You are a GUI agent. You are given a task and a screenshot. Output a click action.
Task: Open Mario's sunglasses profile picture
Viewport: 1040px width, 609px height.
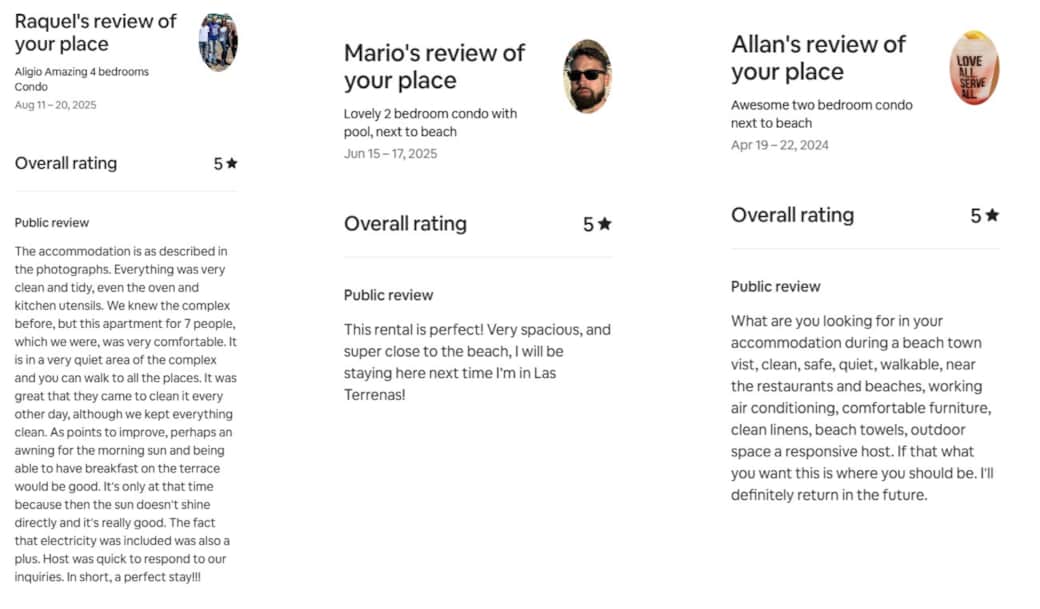point(587,76)
